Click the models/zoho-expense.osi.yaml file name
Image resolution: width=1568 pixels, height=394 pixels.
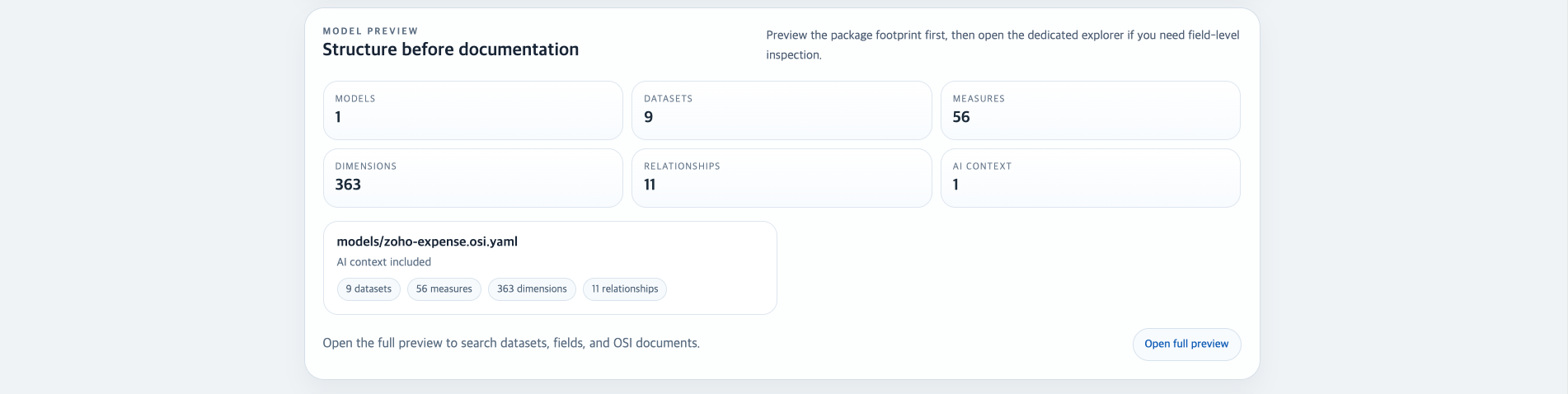coord(427,242)
